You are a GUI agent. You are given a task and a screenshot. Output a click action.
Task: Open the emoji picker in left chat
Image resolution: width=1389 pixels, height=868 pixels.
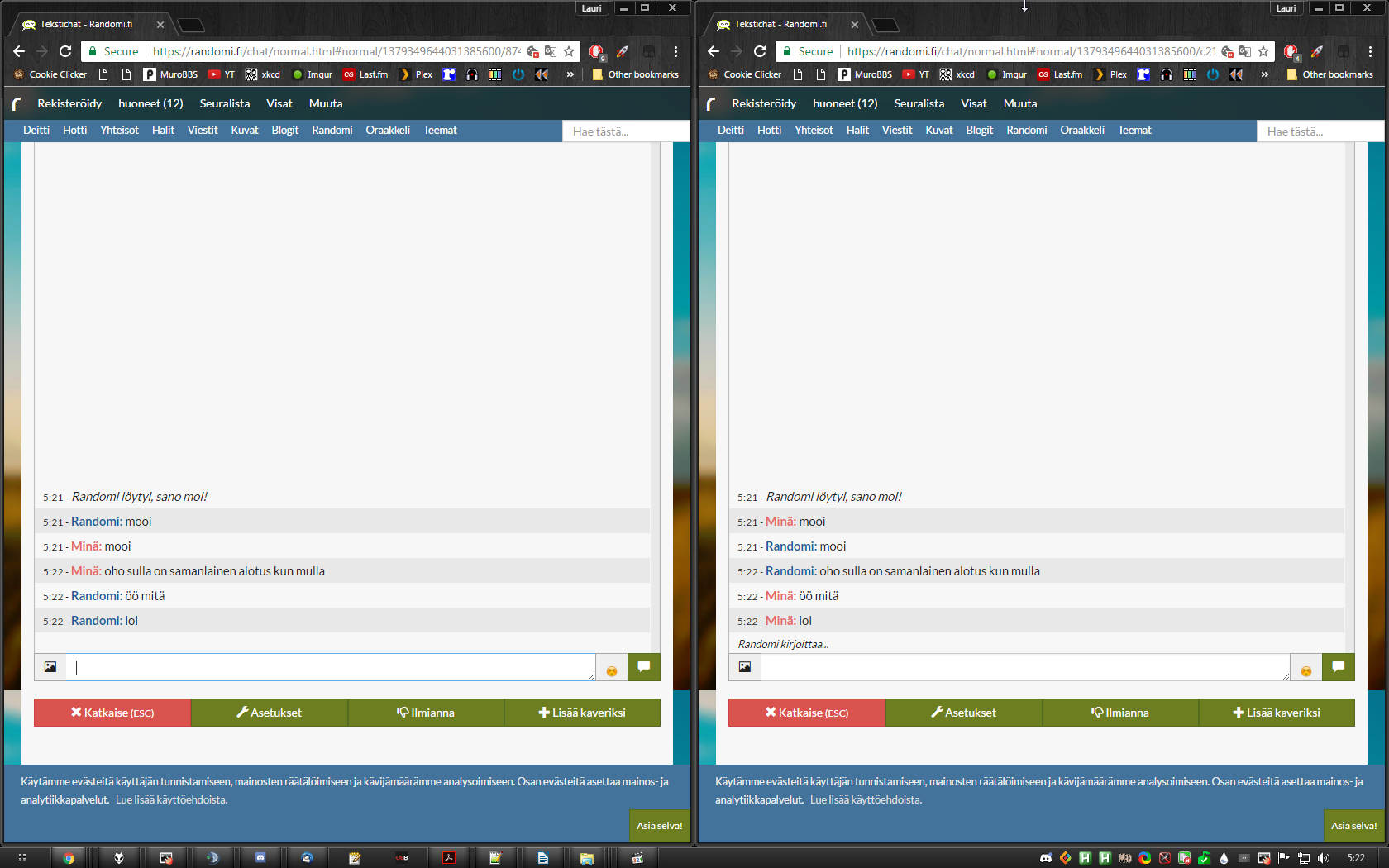612,671
